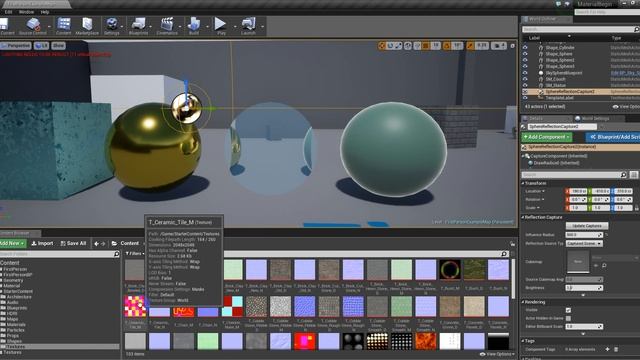Open the Details property matrix grid icon

633,175
